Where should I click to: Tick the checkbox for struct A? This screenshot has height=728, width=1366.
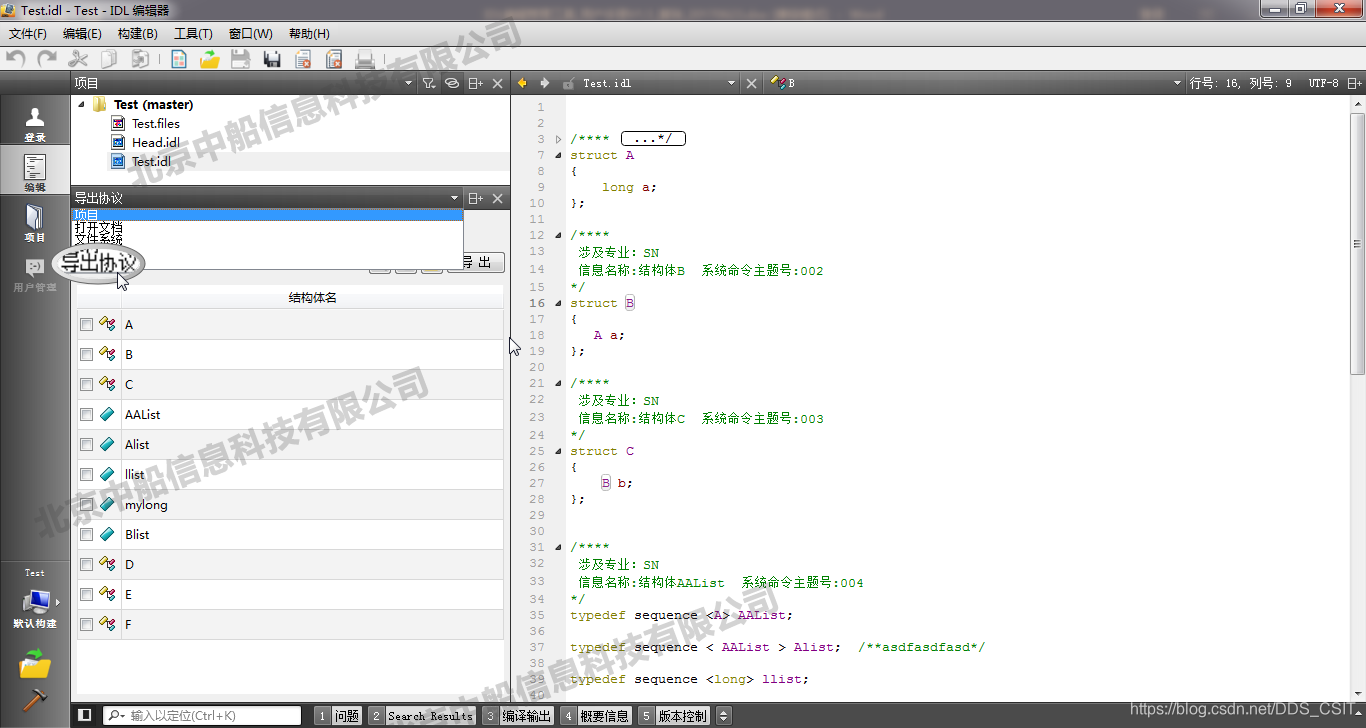[87, 324]
